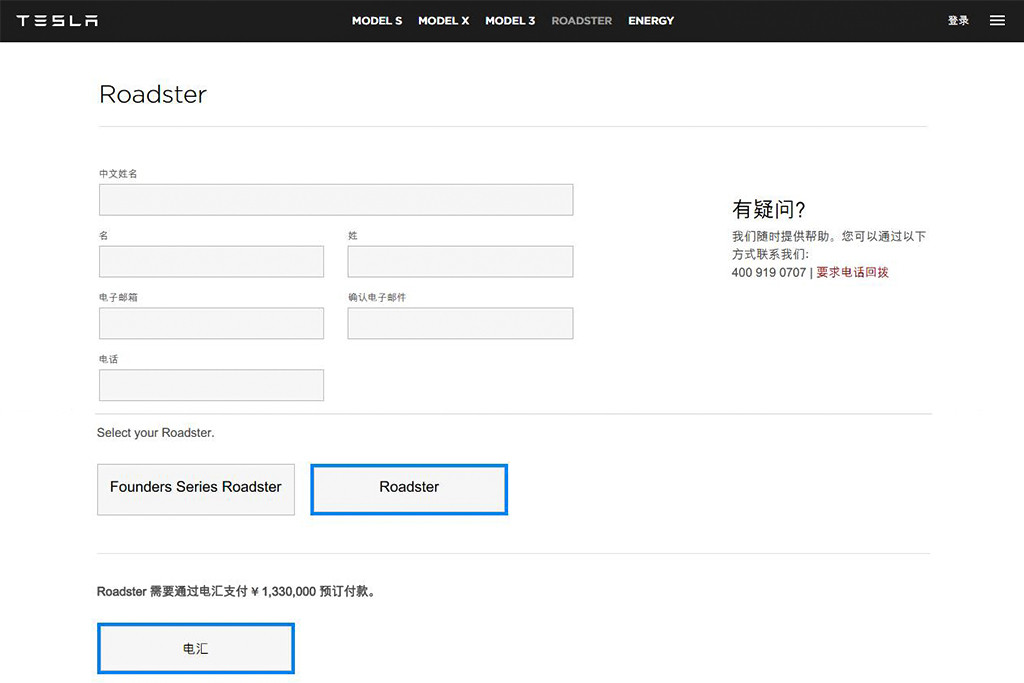This screenshot has height=683, width=1024.
Task: Click the phone number 400 919 0707
Action: pos(769,272)
